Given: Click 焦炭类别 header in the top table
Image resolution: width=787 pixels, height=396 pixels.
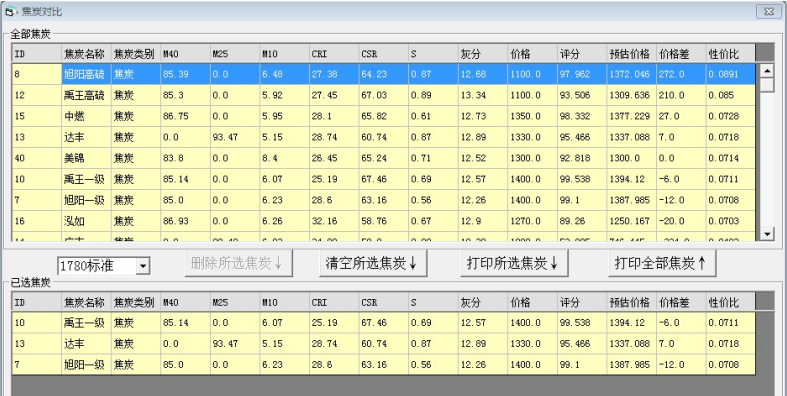Looking at the screenshot, I should tap(136, 54).
